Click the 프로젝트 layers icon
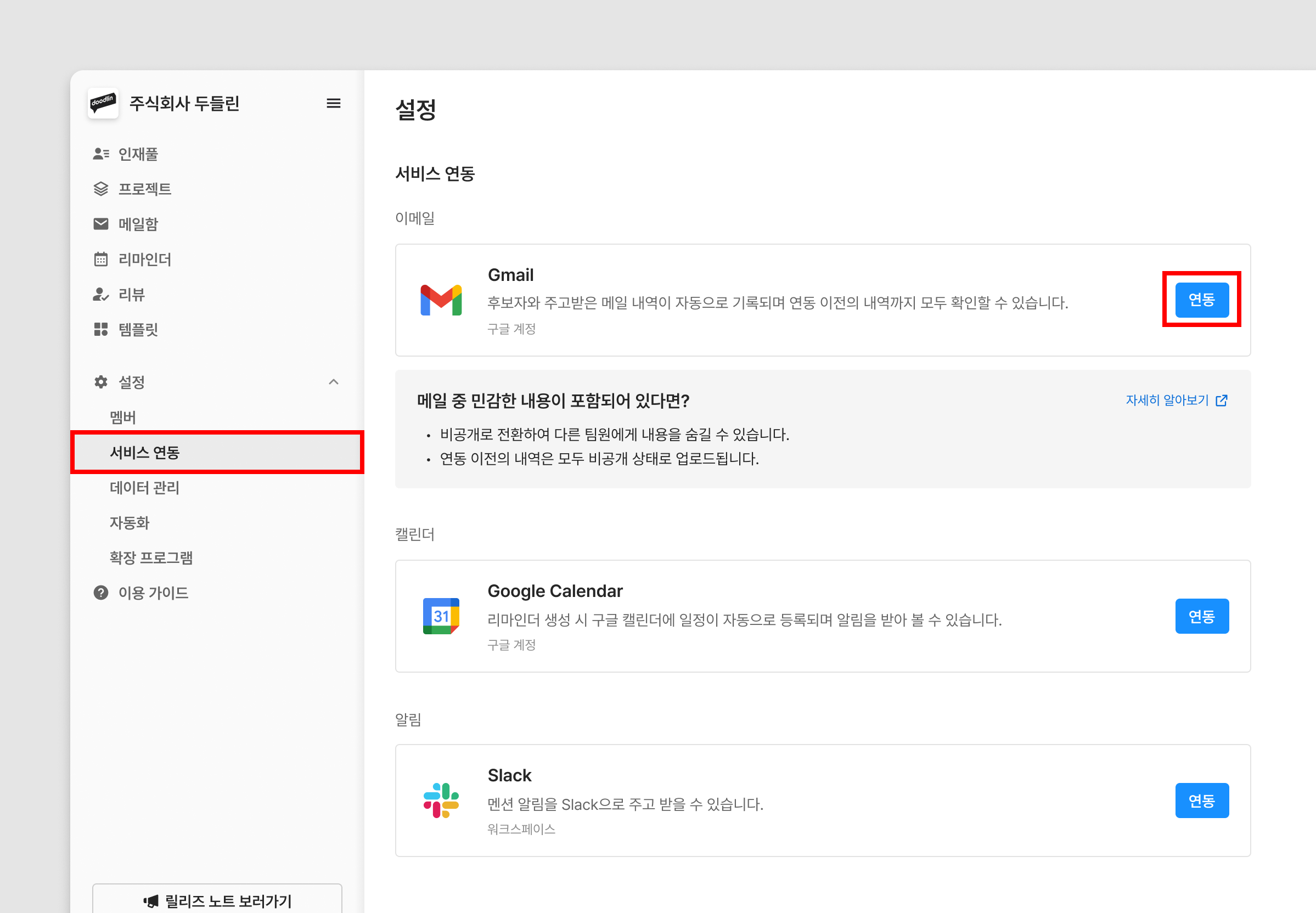The height and width of the screenshot is (913, 1316). click(100, 189)
